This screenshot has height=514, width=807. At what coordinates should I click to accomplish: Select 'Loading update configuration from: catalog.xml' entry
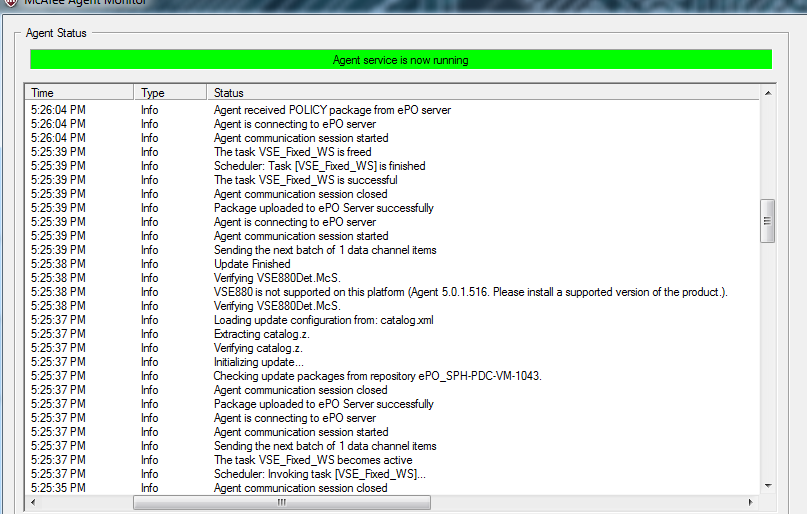tap(324, 320)
